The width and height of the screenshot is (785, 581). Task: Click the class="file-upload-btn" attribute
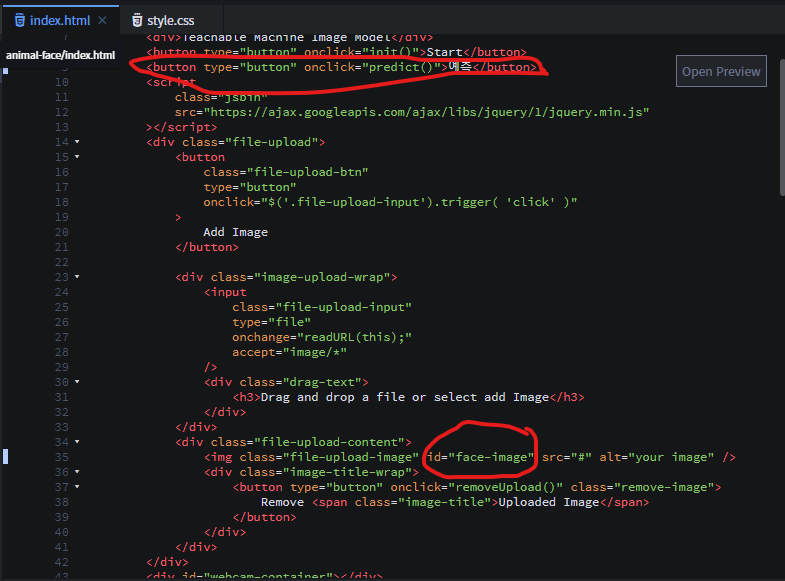click(286, 172)
